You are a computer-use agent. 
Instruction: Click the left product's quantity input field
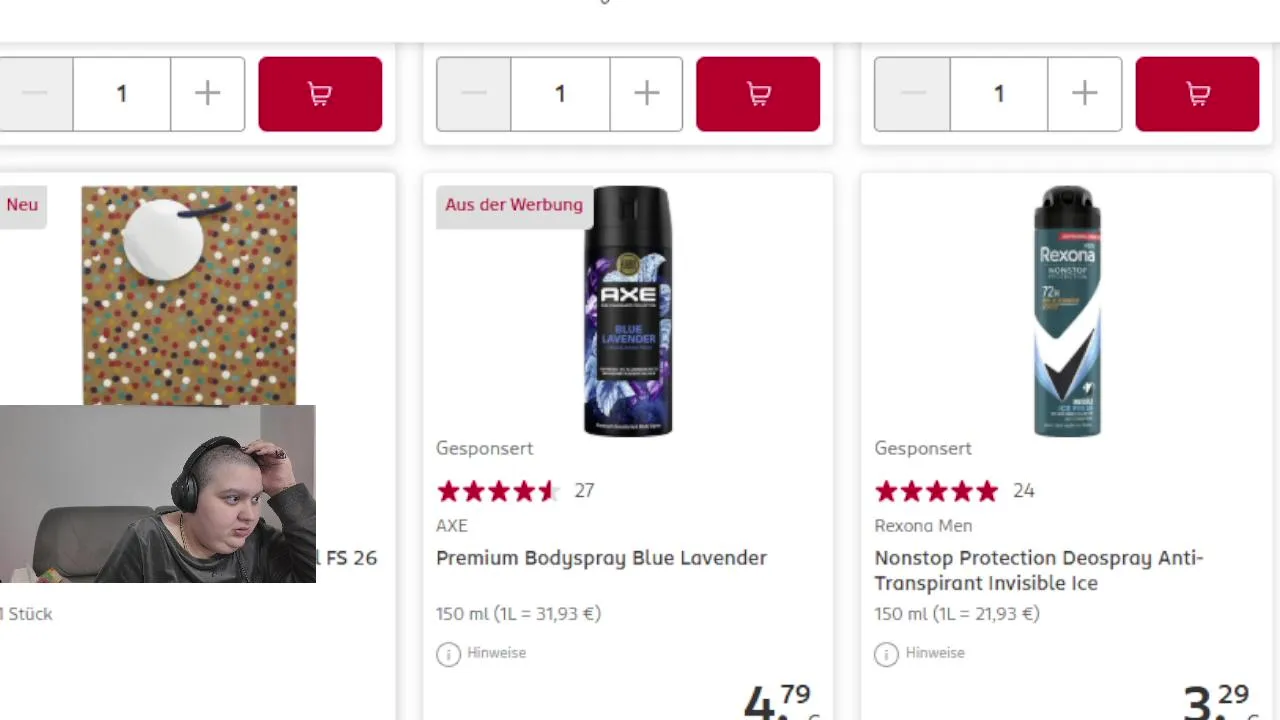pos(122,94)
